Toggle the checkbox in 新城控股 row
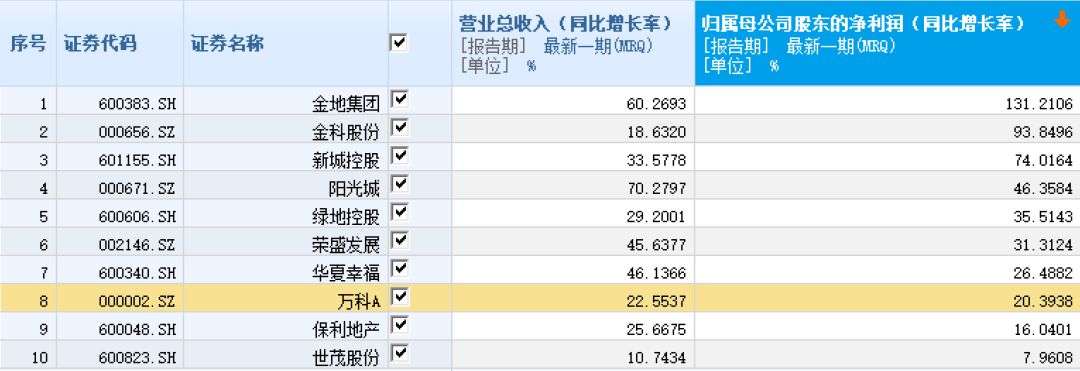 399,156
